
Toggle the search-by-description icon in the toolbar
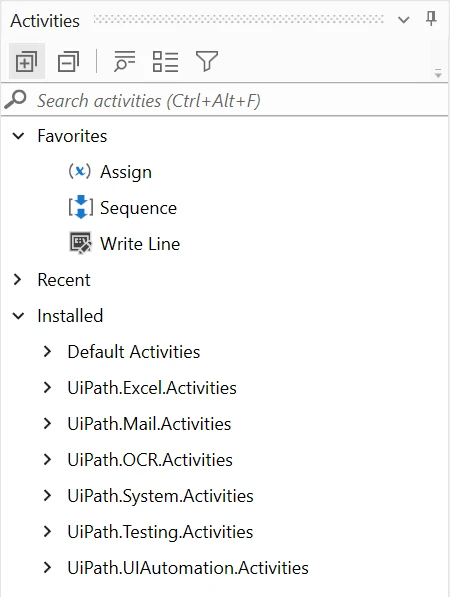[124, 61]
